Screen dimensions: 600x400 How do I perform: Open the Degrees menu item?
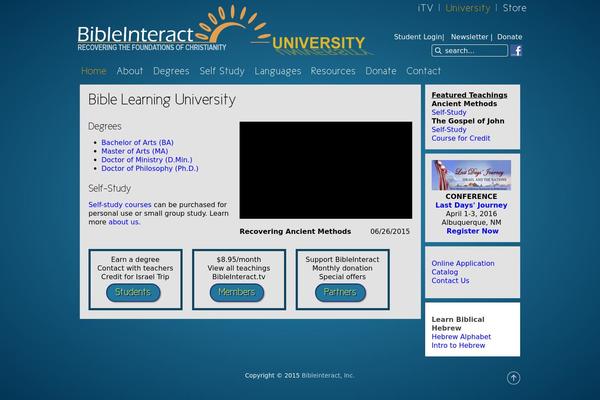[171, 71]
